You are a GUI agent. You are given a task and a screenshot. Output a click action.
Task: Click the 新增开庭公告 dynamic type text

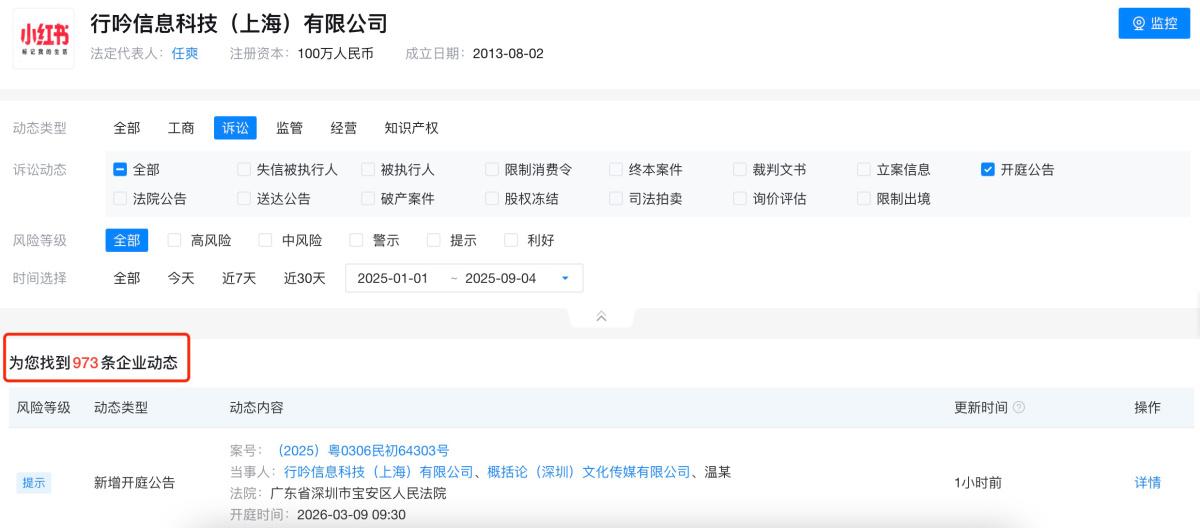(134, 483)
